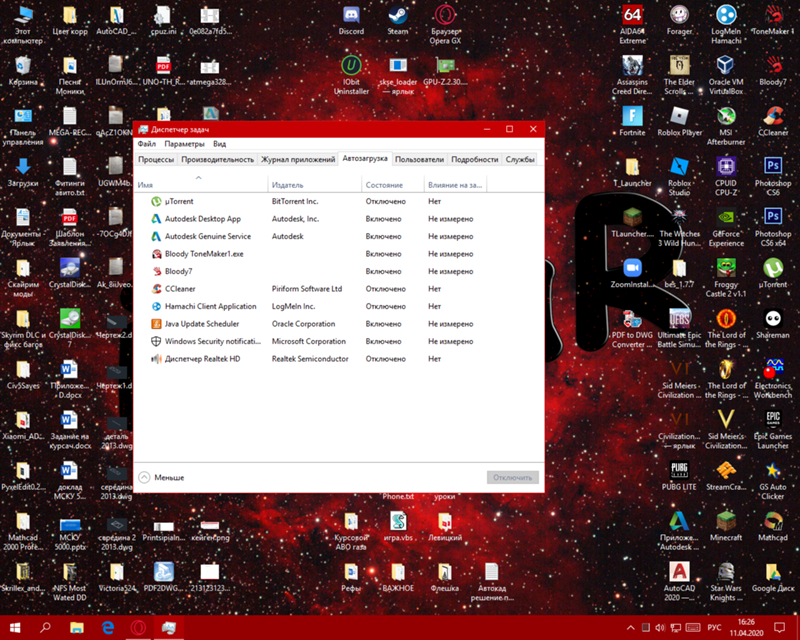Screen dimensions: 800x640
Task: Click Oracle Corporation publisher cell
Action: coord(303,324)
